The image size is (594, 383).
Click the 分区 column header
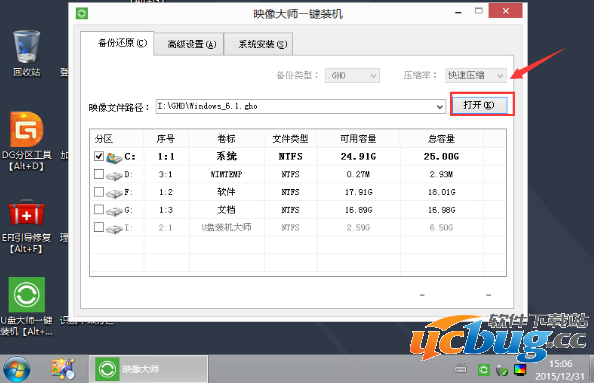(x=117, y=139)
